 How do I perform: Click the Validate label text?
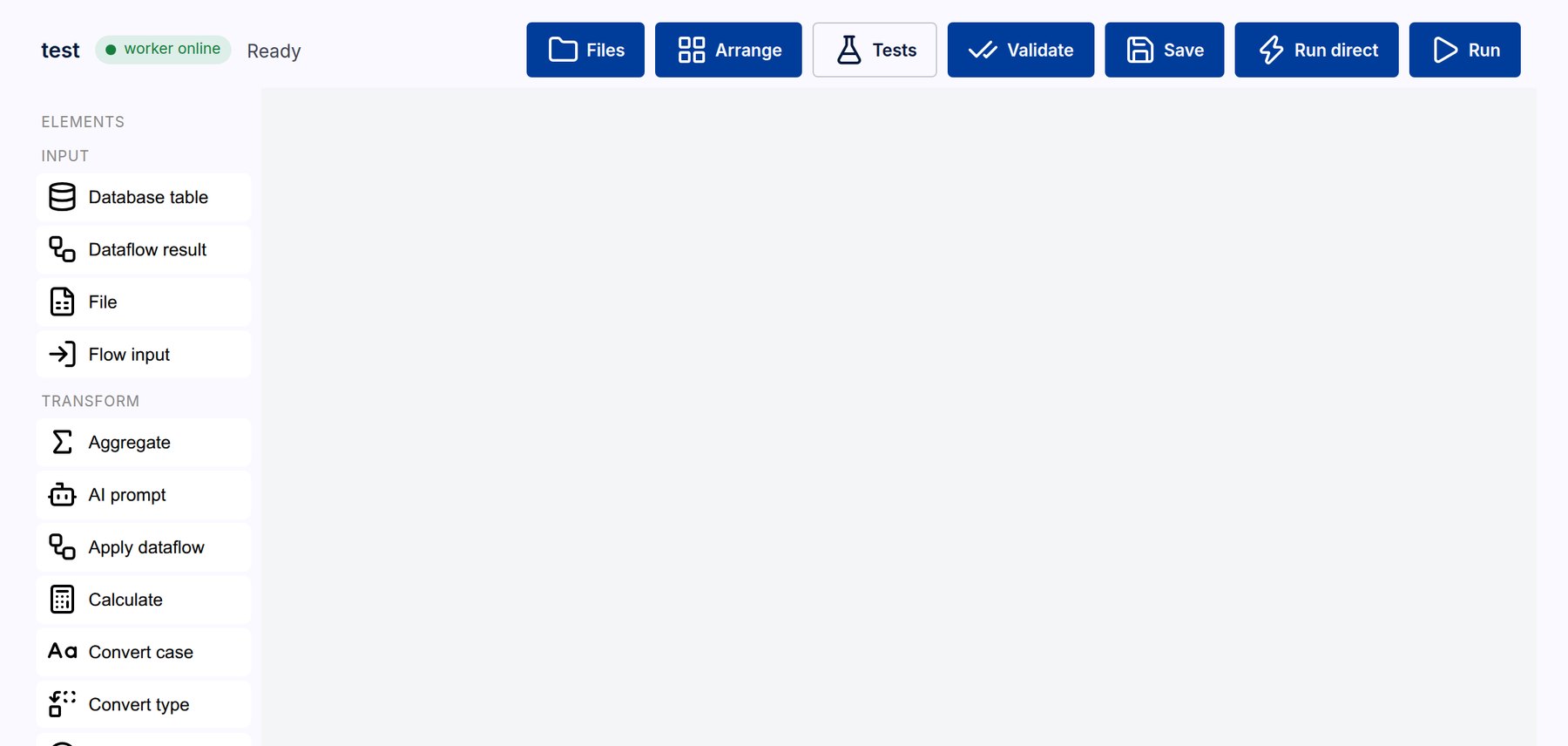tap(1040, 51)
